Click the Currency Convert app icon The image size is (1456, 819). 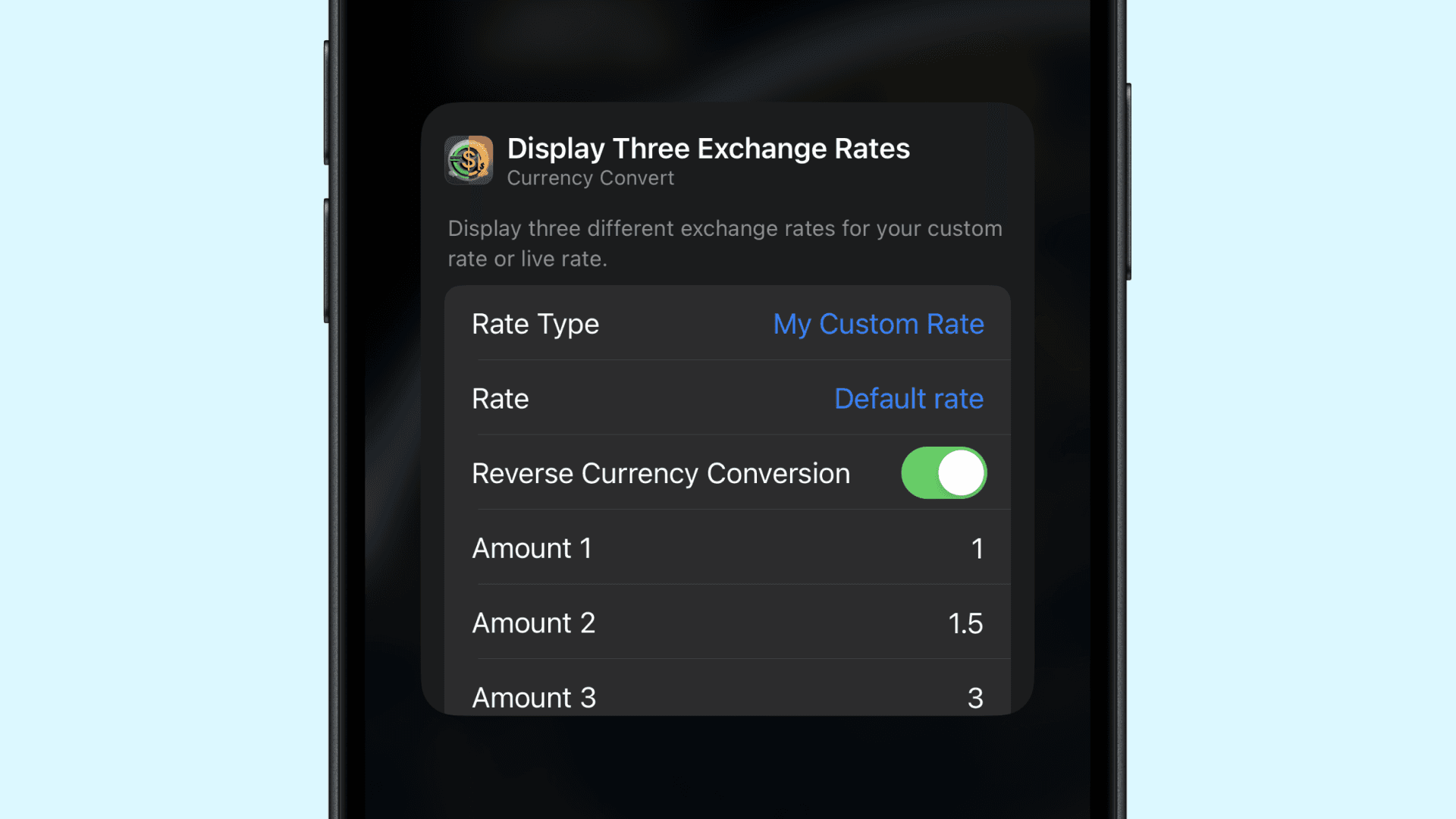click(467, 159)
